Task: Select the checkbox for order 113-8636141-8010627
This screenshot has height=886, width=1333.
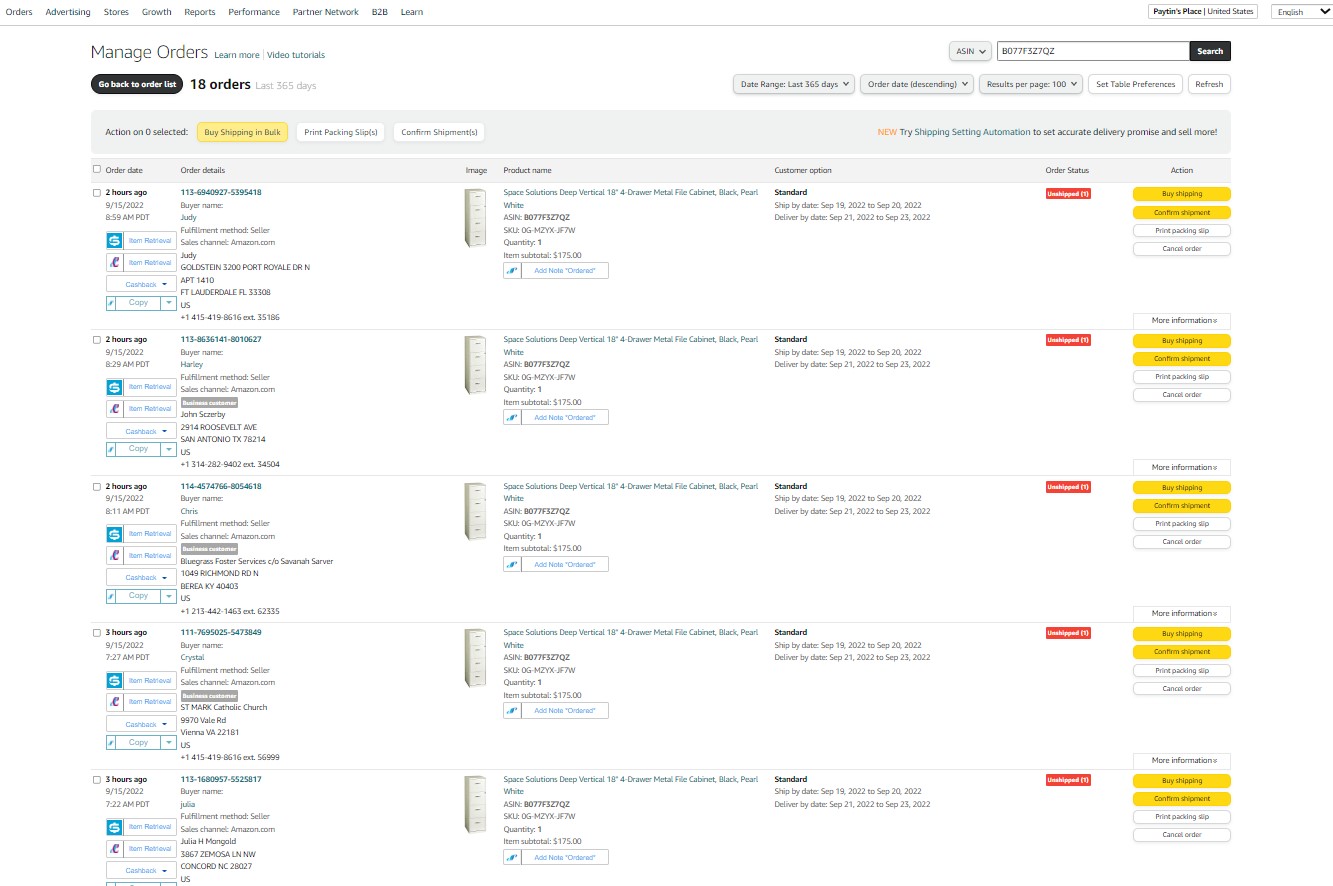Action: click(97, 340)
